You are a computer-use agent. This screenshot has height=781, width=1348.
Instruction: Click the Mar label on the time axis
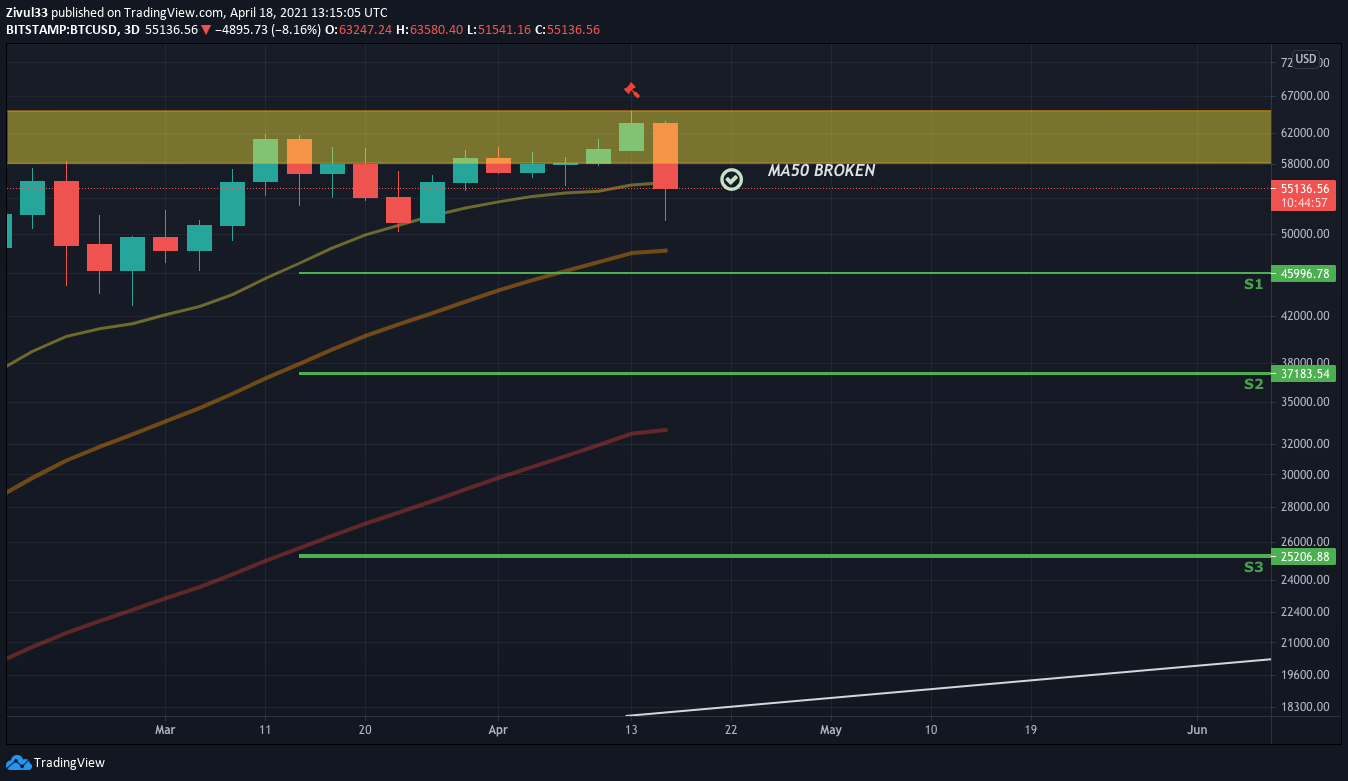click(x=165, y=730)
